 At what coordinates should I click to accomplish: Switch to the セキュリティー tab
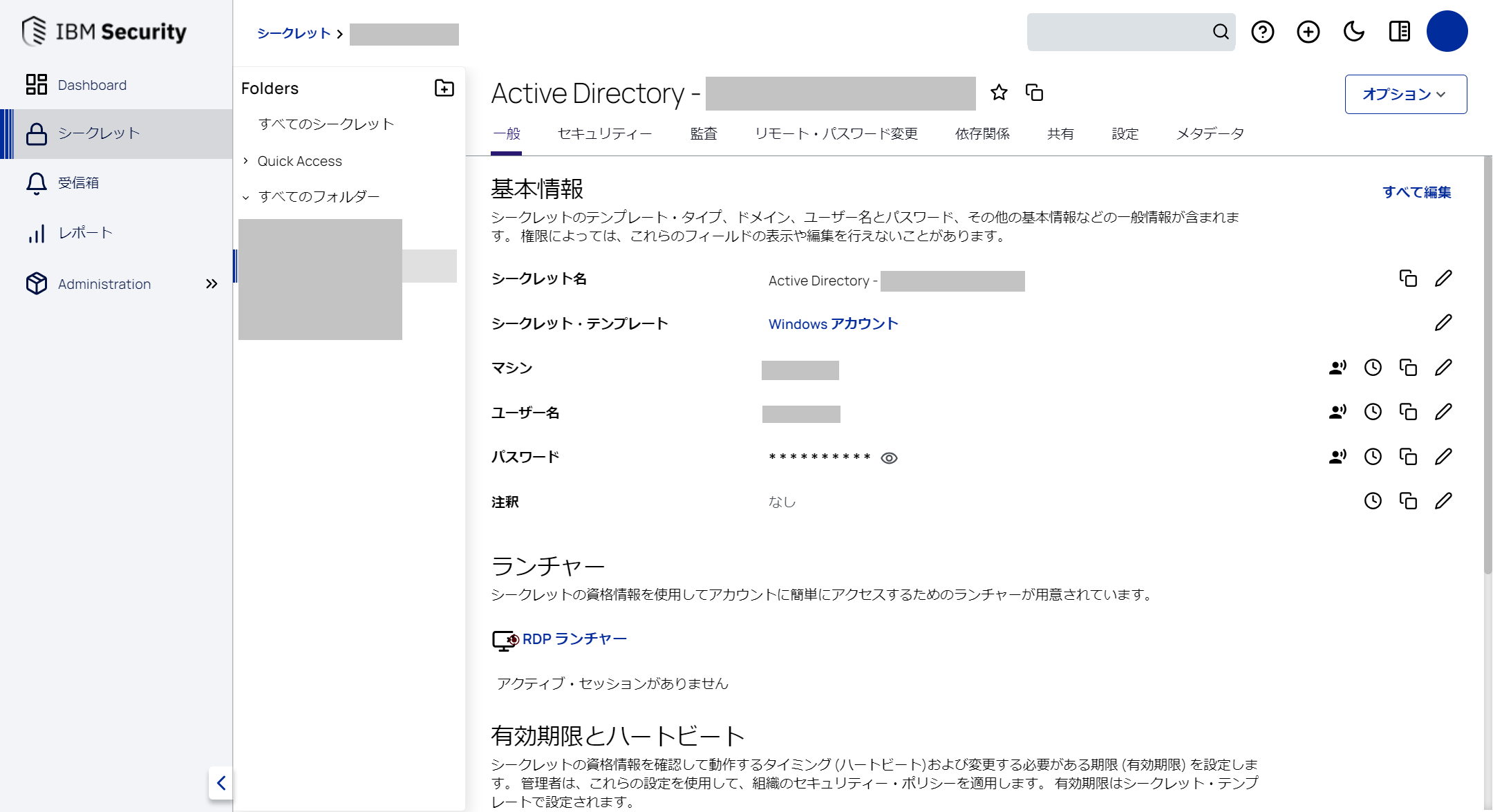tap(605, 134)
